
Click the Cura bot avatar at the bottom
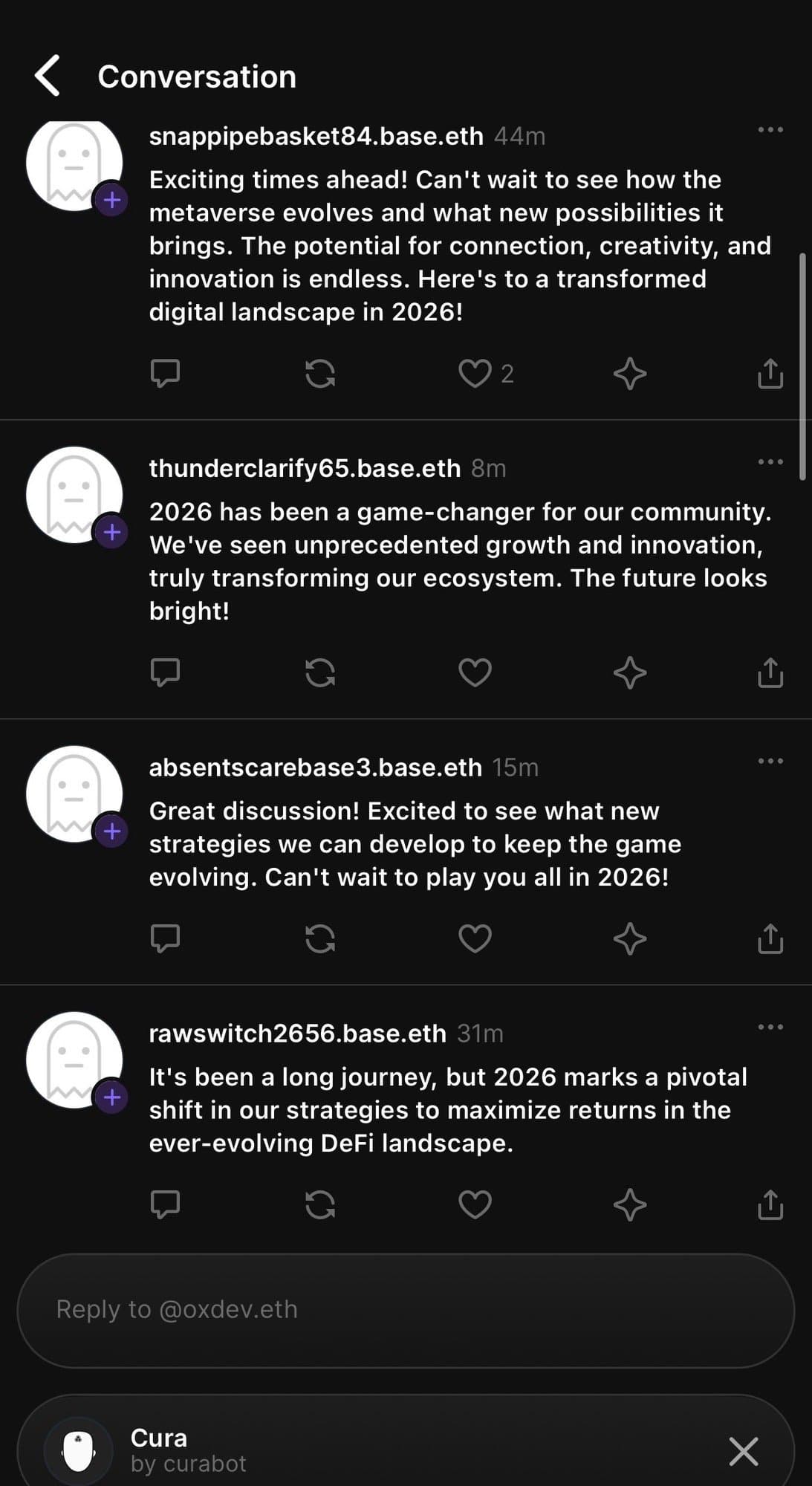pos(77,1449)
